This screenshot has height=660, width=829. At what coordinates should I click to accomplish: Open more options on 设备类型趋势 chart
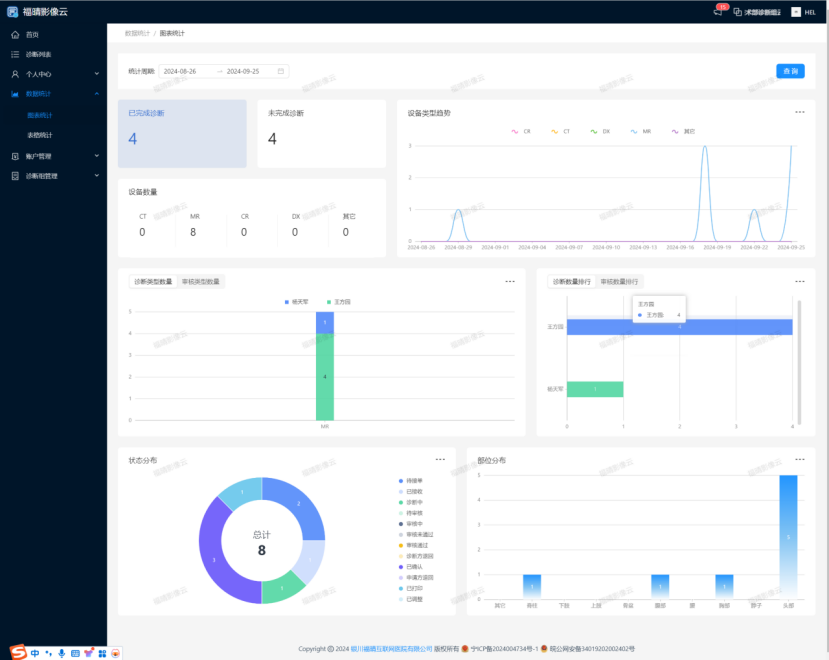click(x=799, y=112)
